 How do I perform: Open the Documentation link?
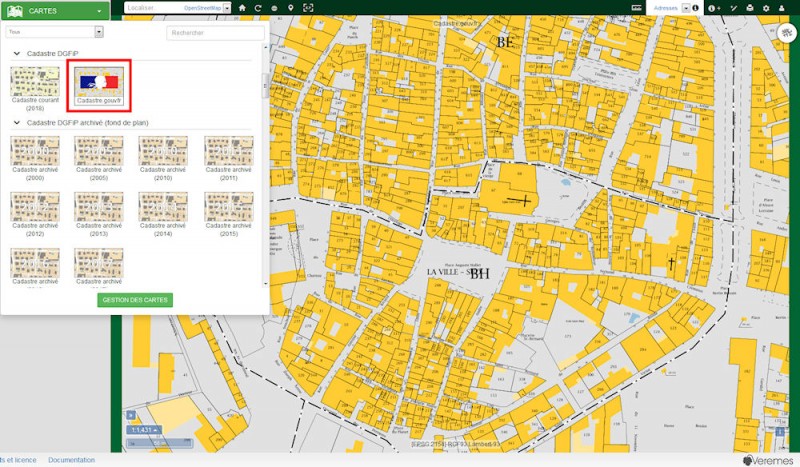click(x=71, y=460)
